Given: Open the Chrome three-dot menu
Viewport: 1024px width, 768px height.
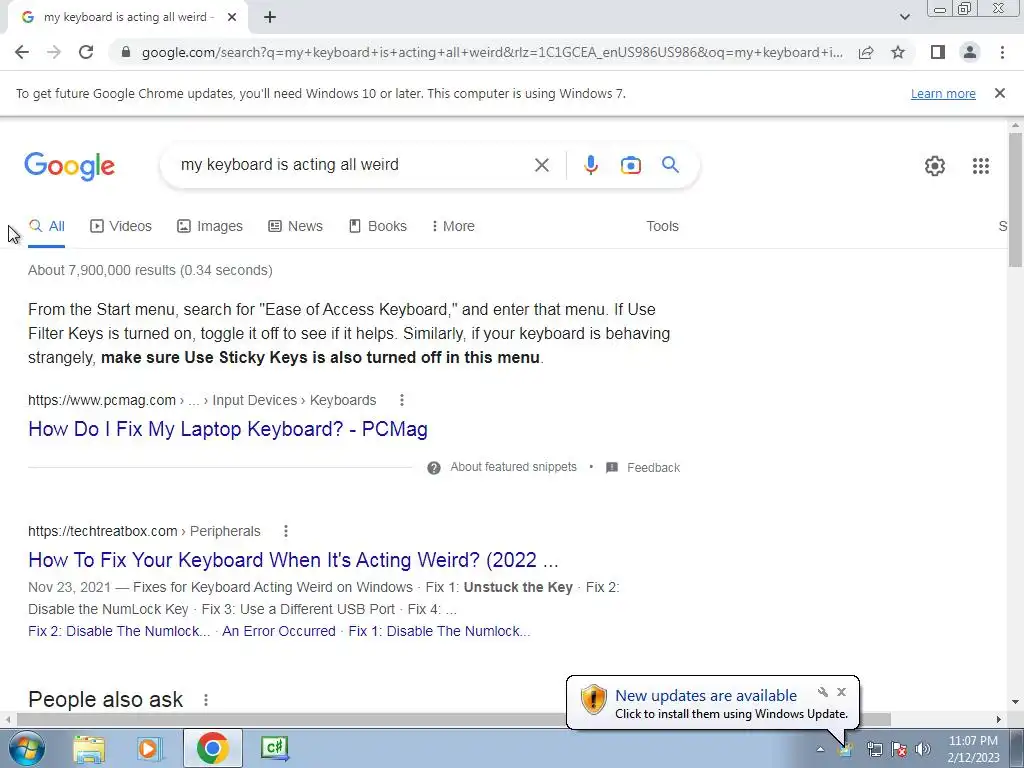Looking at the screenshot, I should (x=1002, y=52).
